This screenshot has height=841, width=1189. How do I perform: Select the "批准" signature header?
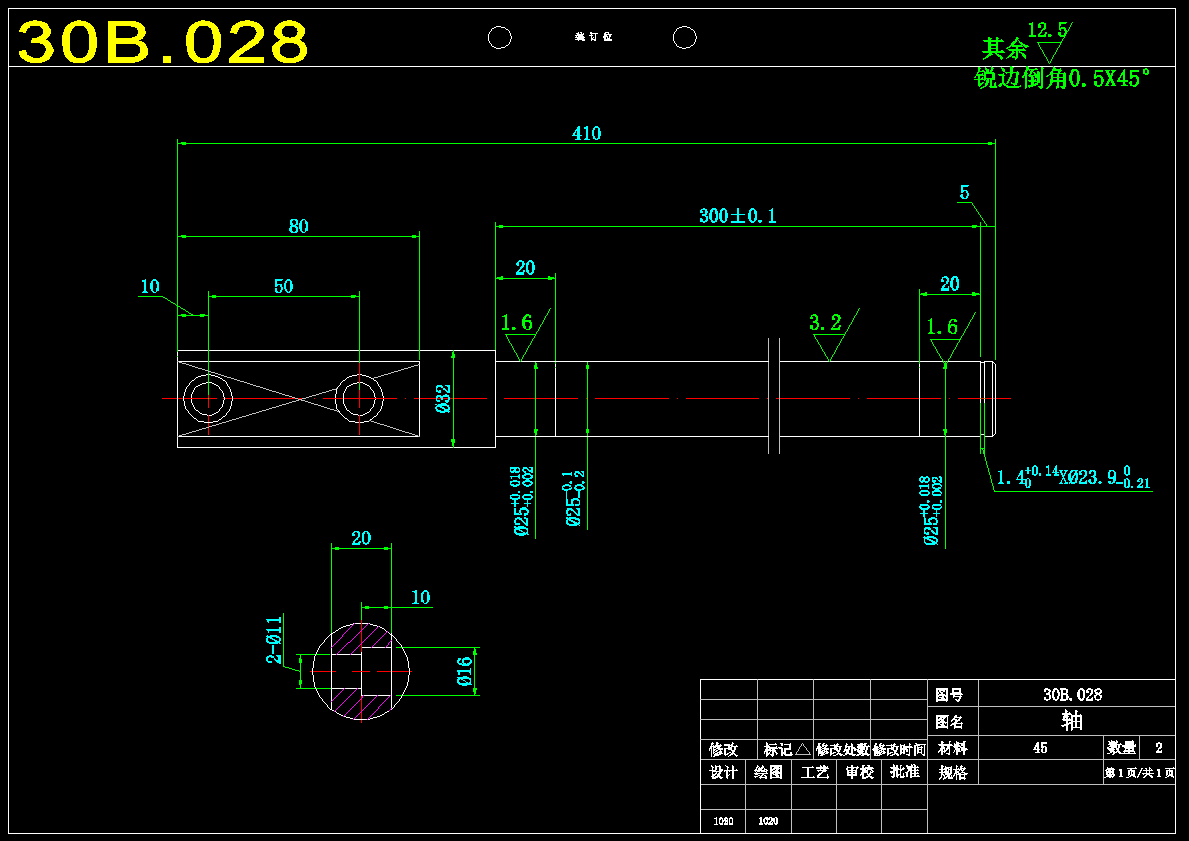pyautogui.click(x=905, y=773)
